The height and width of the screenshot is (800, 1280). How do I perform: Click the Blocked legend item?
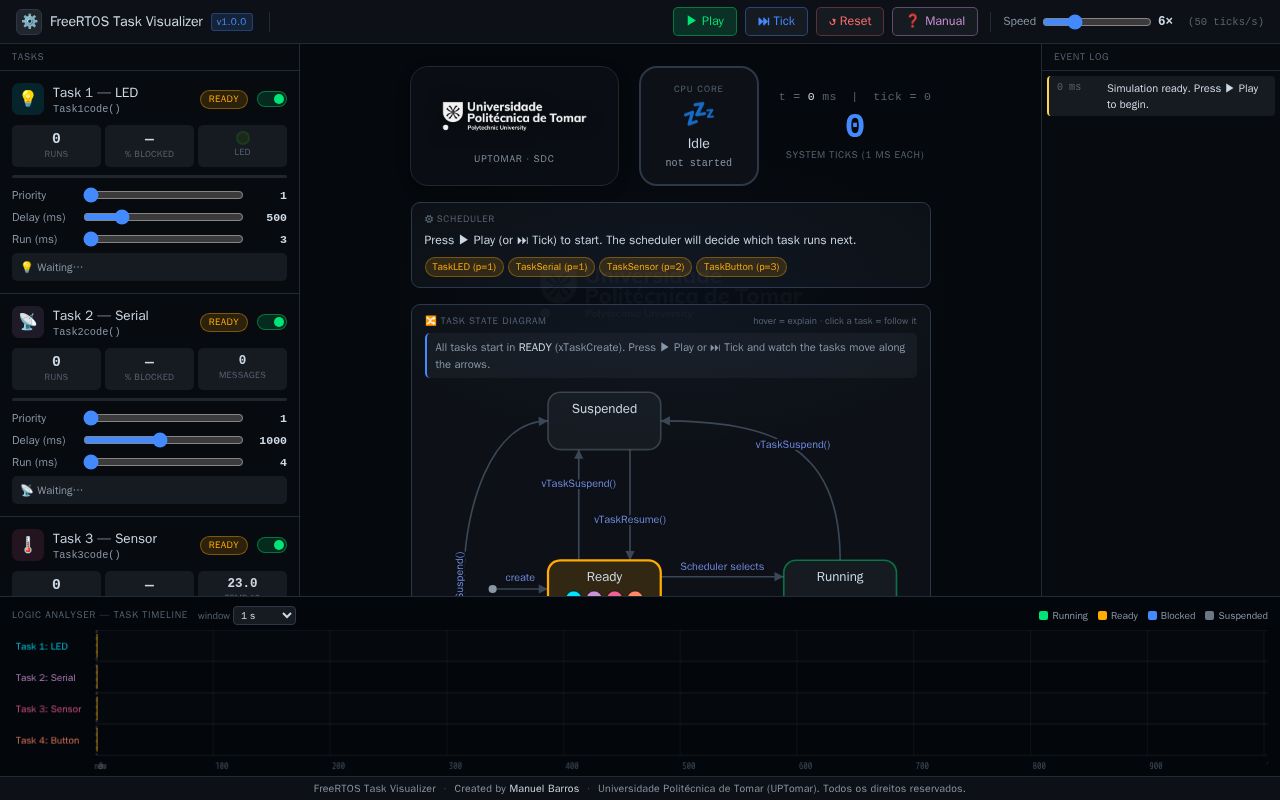1171,616
